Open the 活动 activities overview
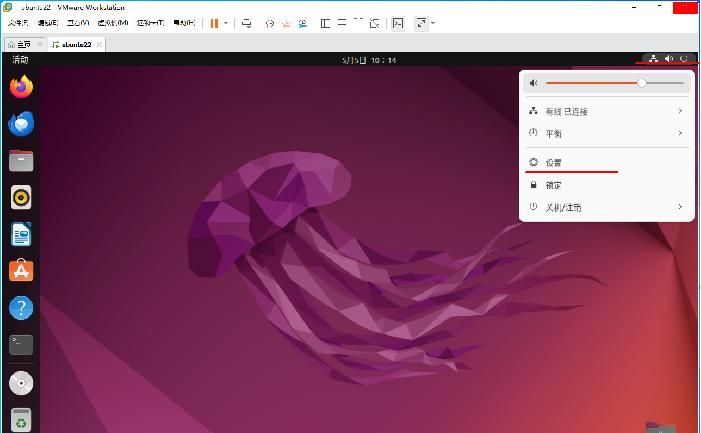701x433 pixels. pos(20,59)
